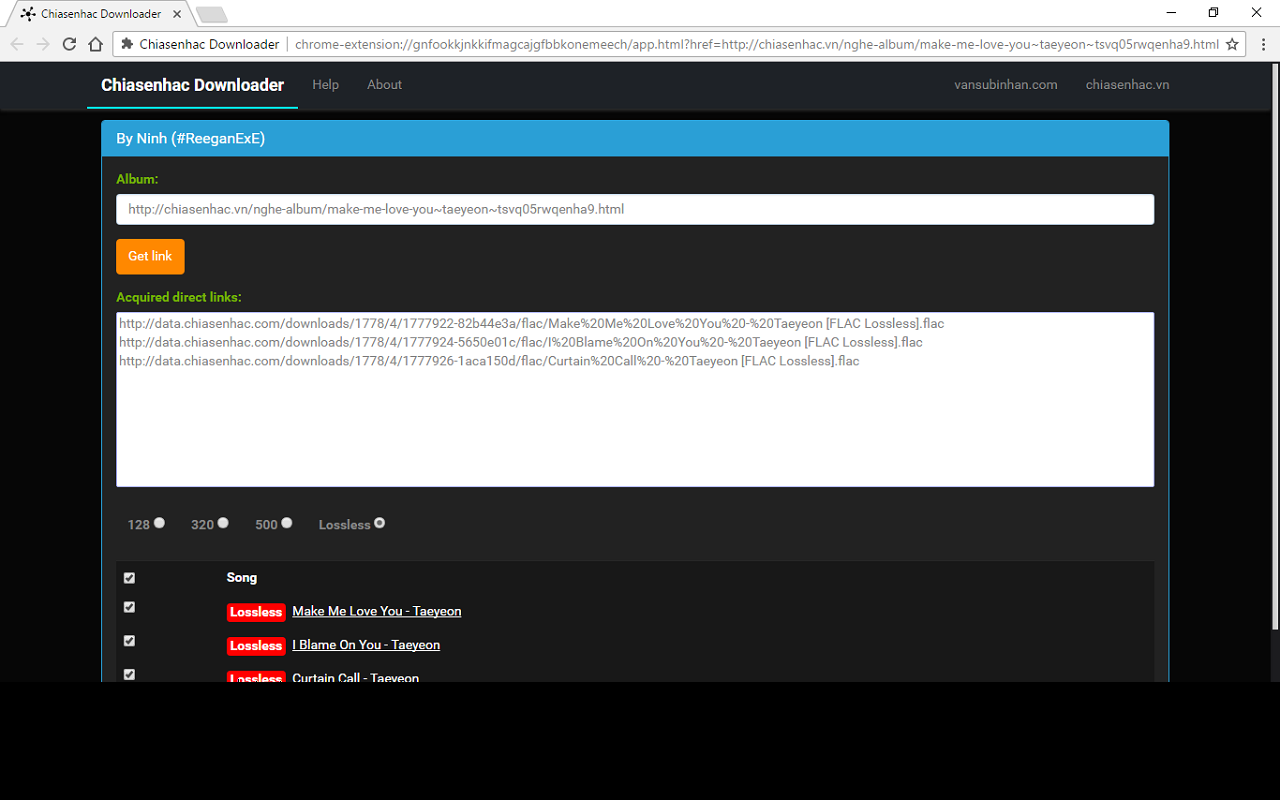Open Make Me Love You - Taeyeon link
This screenshot has width=1280, height=800.
(377, 611)
